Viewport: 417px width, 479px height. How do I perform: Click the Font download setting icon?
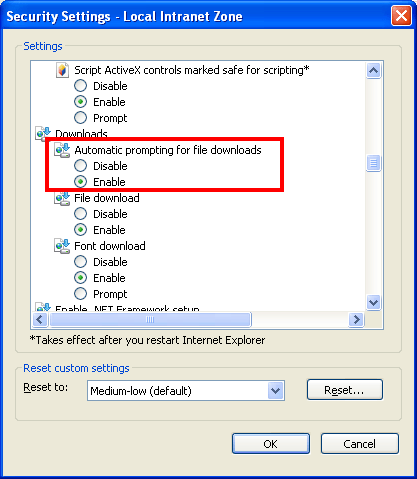tap(62, 246)
